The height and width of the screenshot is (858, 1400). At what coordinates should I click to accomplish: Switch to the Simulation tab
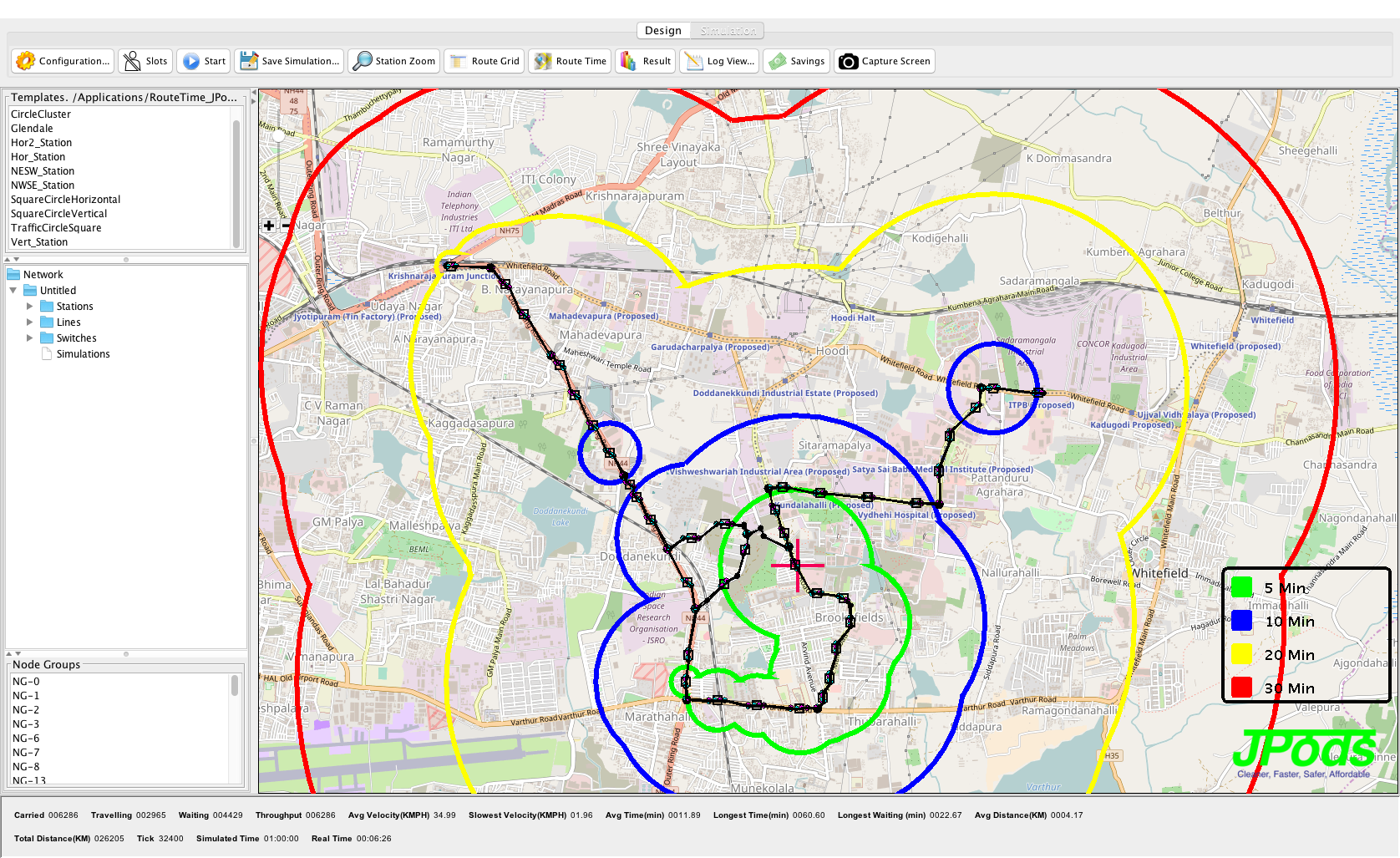click(x=728, y=31)
